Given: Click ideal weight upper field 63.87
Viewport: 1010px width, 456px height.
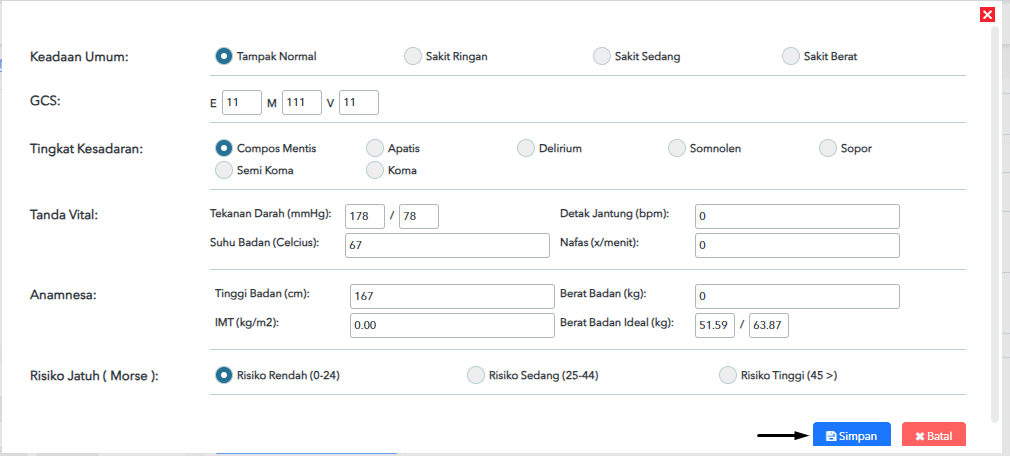Looking at the screenshot, I should [x=769, y=325].
